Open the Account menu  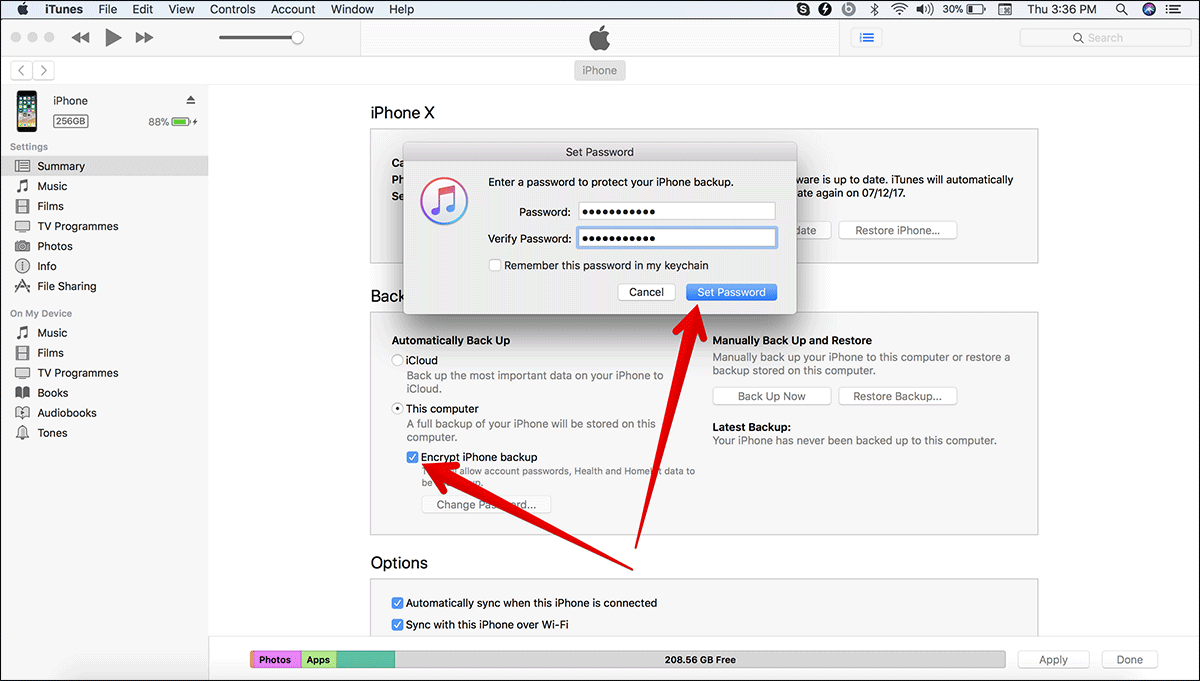pos(293,9)
